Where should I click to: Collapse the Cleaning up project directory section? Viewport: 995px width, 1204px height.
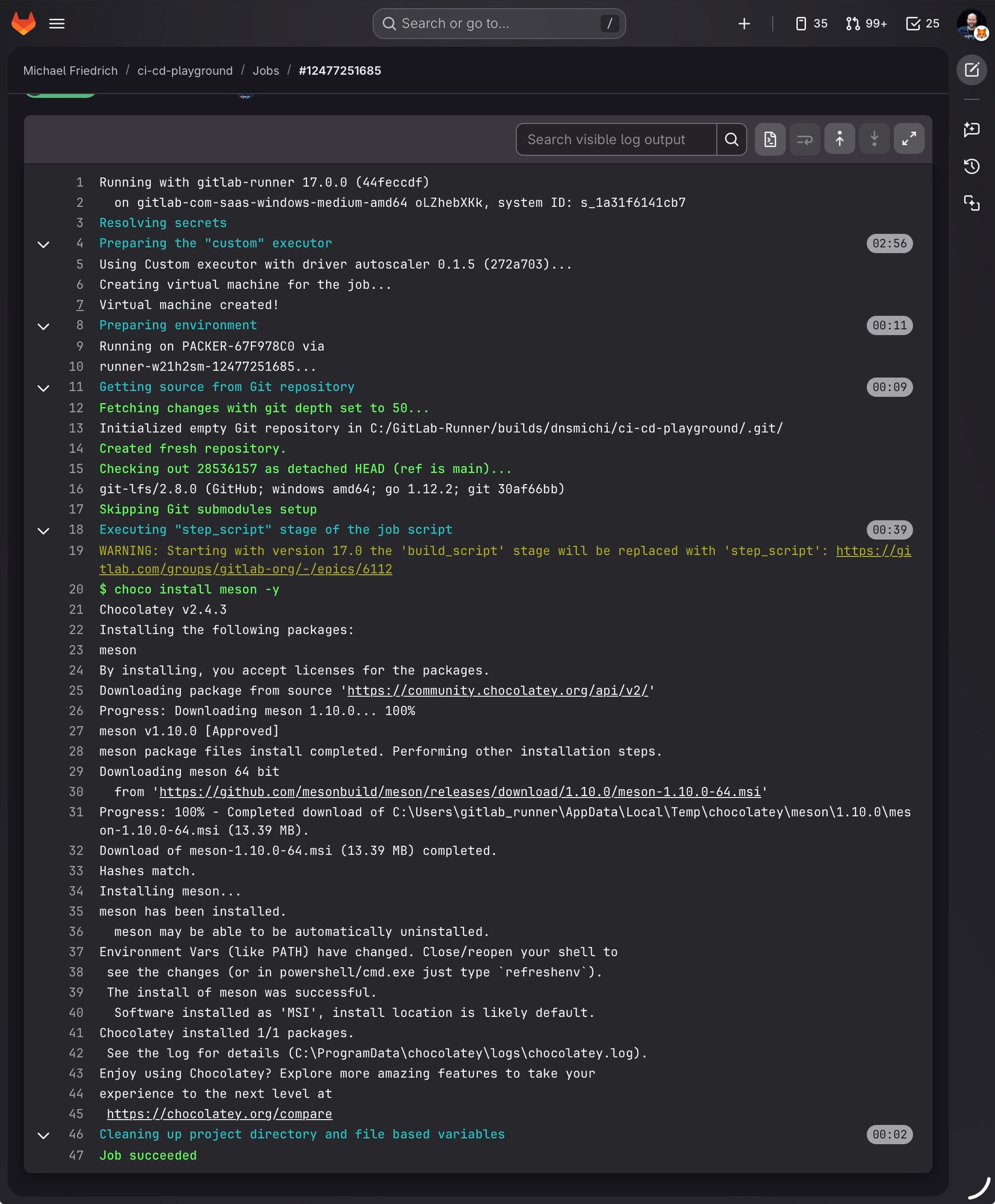click(x=44, y=1135)
